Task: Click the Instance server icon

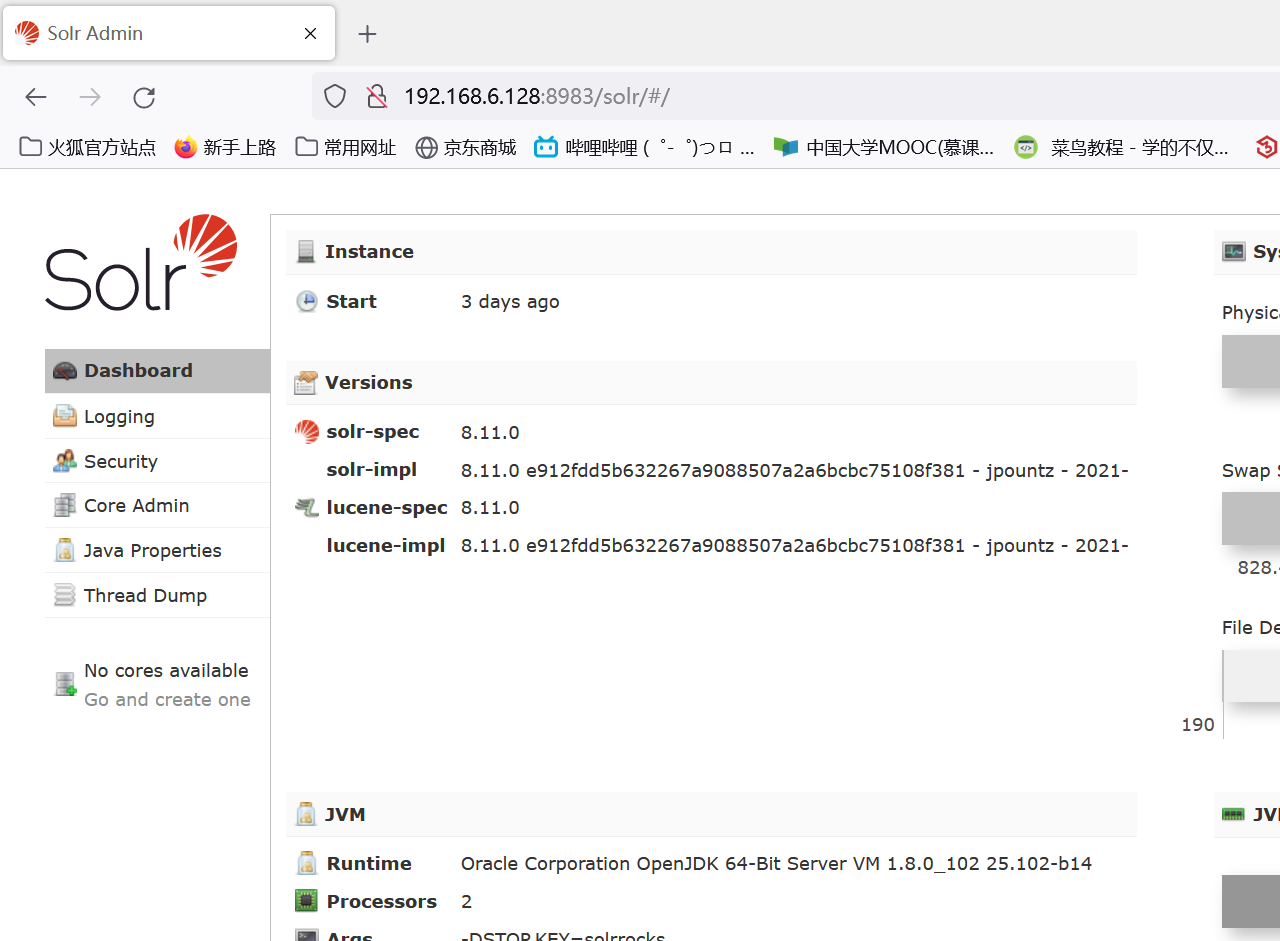Action: coord(306,252)
